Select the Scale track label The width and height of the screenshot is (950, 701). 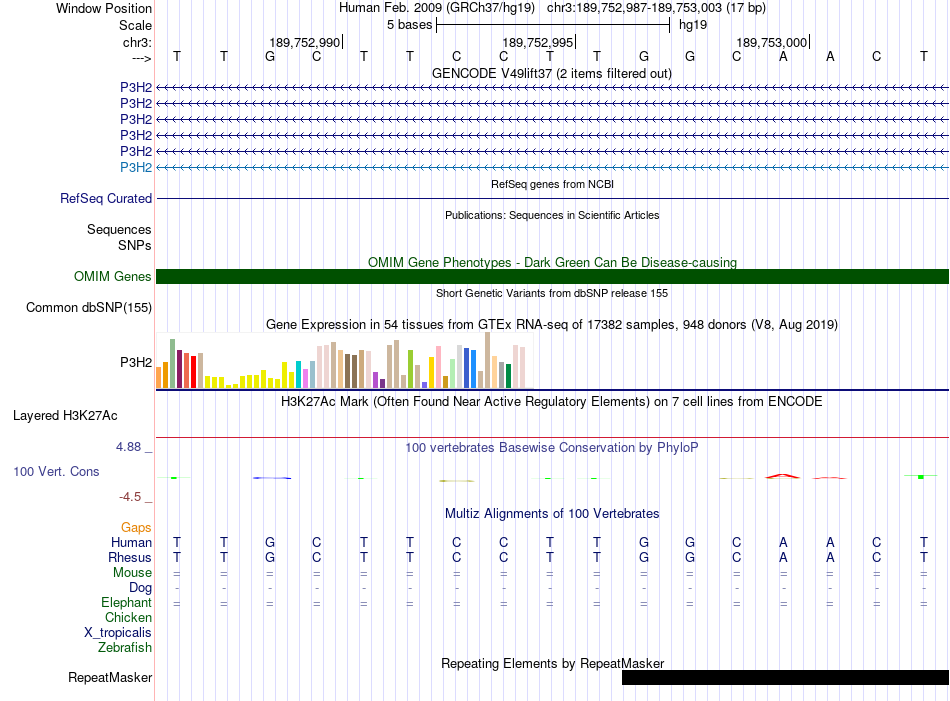[135, 25]
